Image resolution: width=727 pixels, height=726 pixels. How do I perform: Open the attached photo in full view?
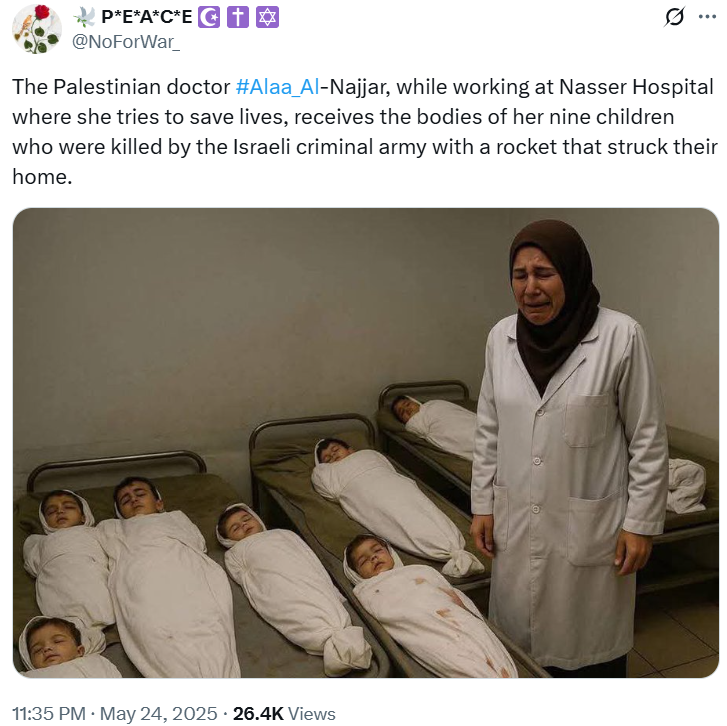pos(366,443)
